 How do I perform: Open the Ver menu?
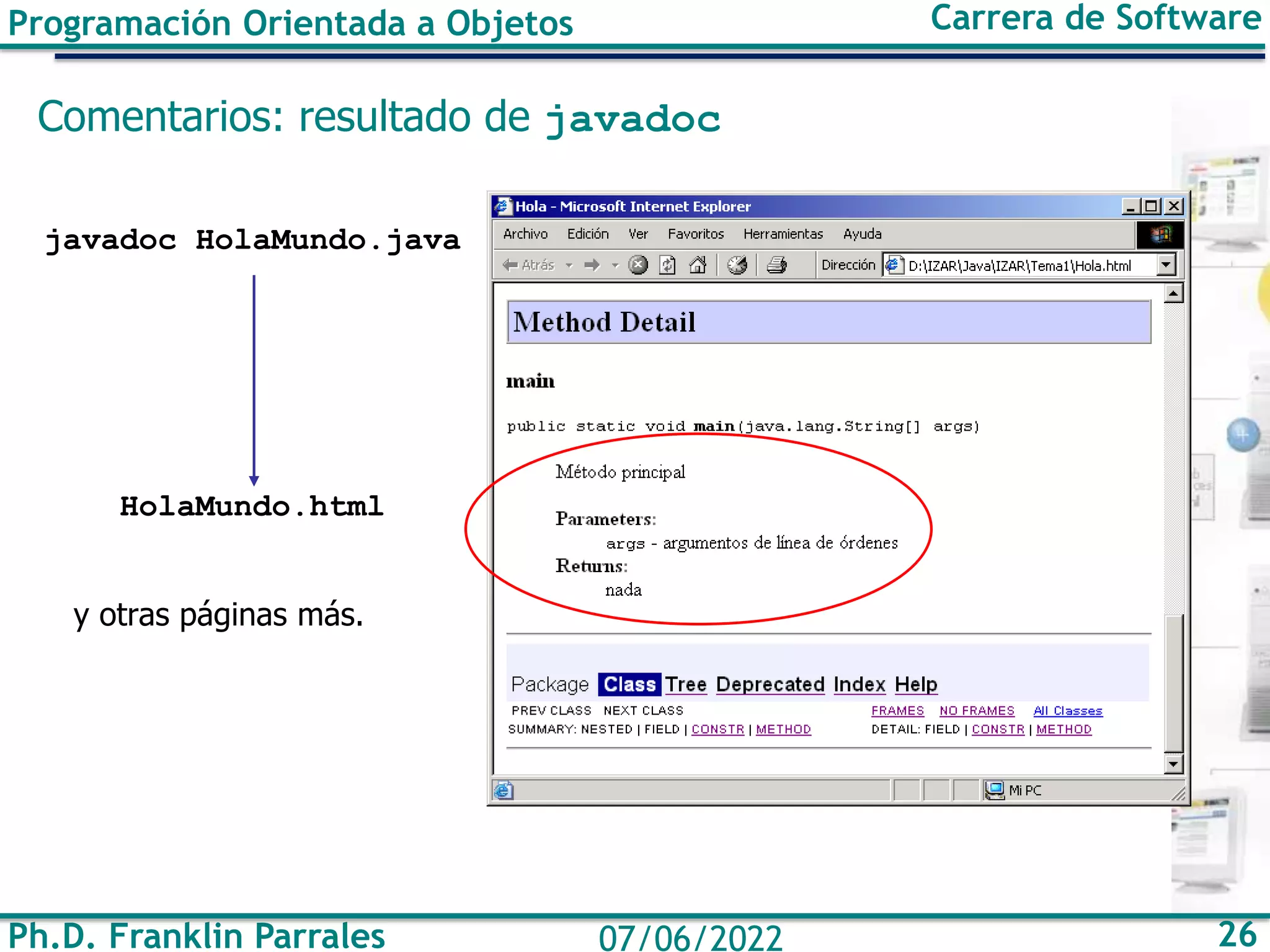[x=638, y=234]
